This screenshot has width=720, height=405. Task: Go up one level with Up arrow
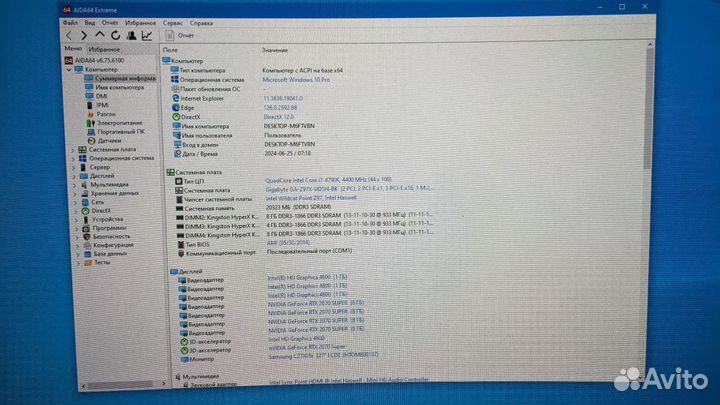[100, 35]
